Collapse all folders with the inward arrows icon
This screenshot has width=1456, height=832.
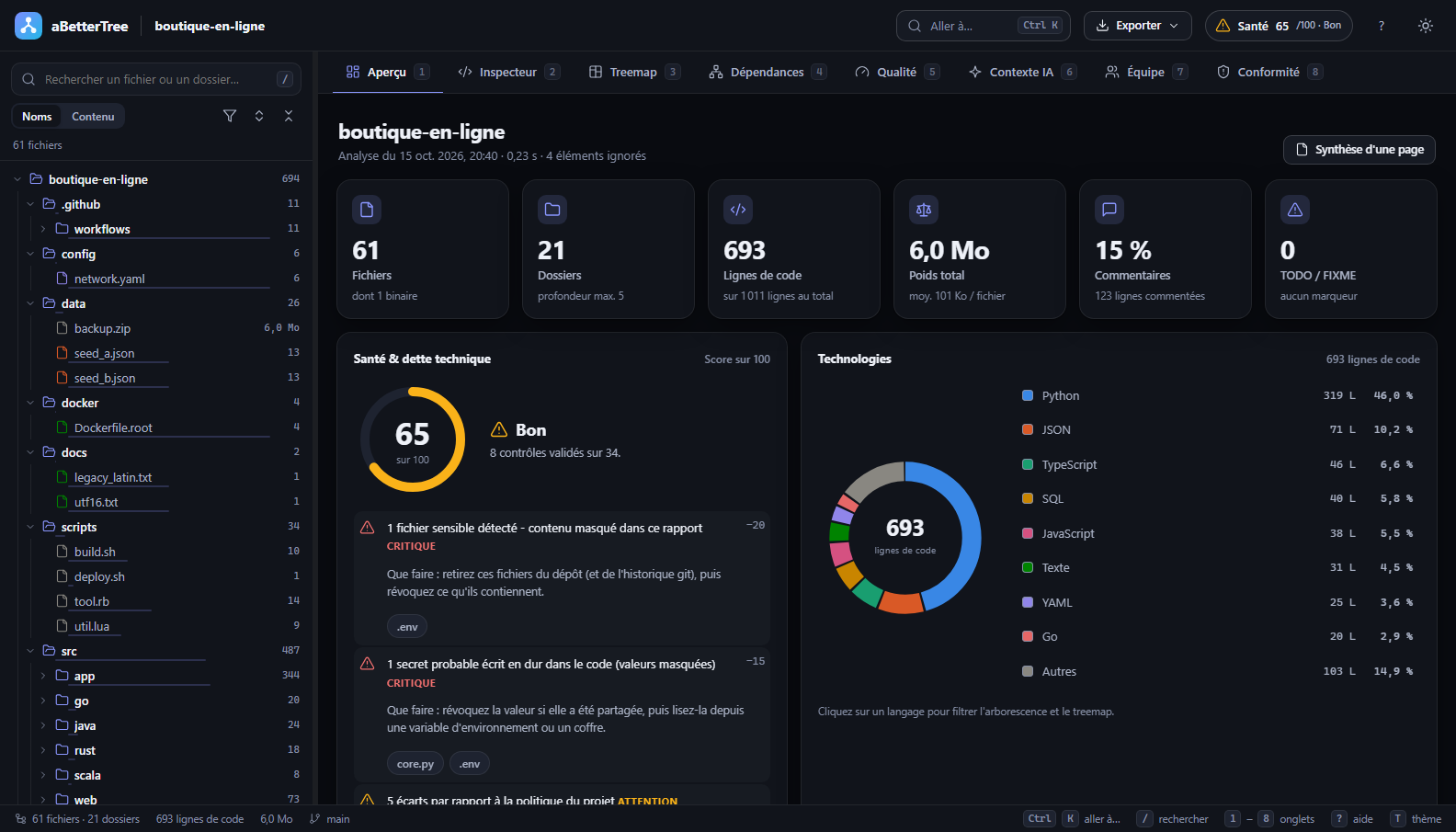[289, 116]
